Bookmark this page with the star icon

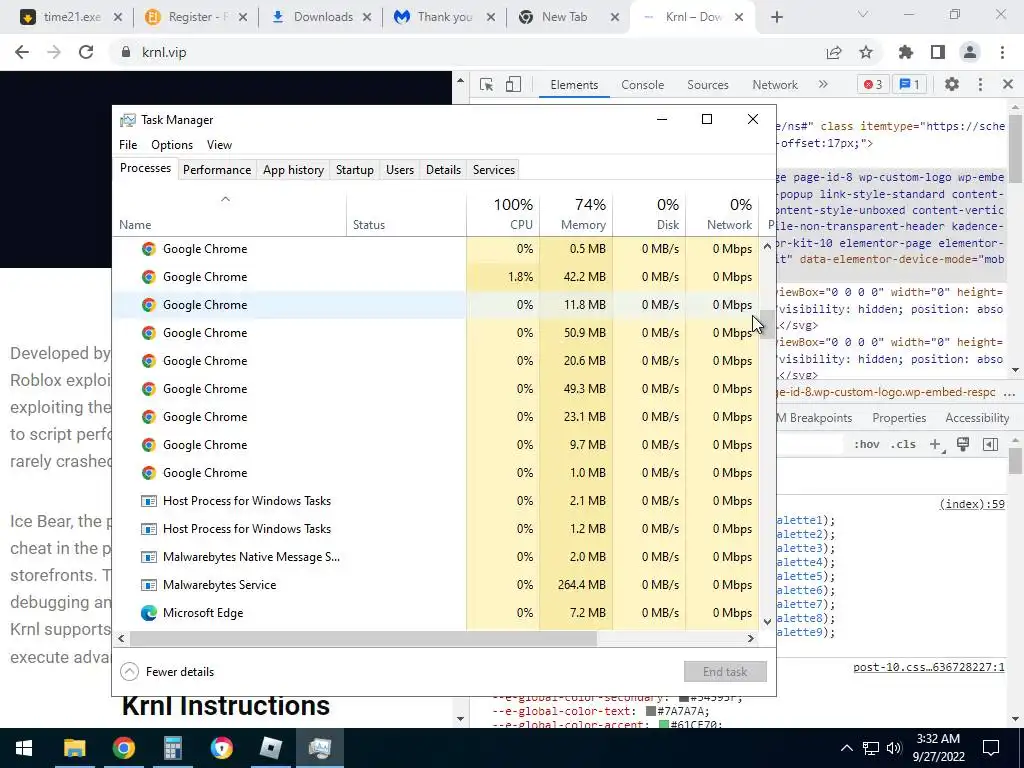pyautogui.click(x=866, y=52)
